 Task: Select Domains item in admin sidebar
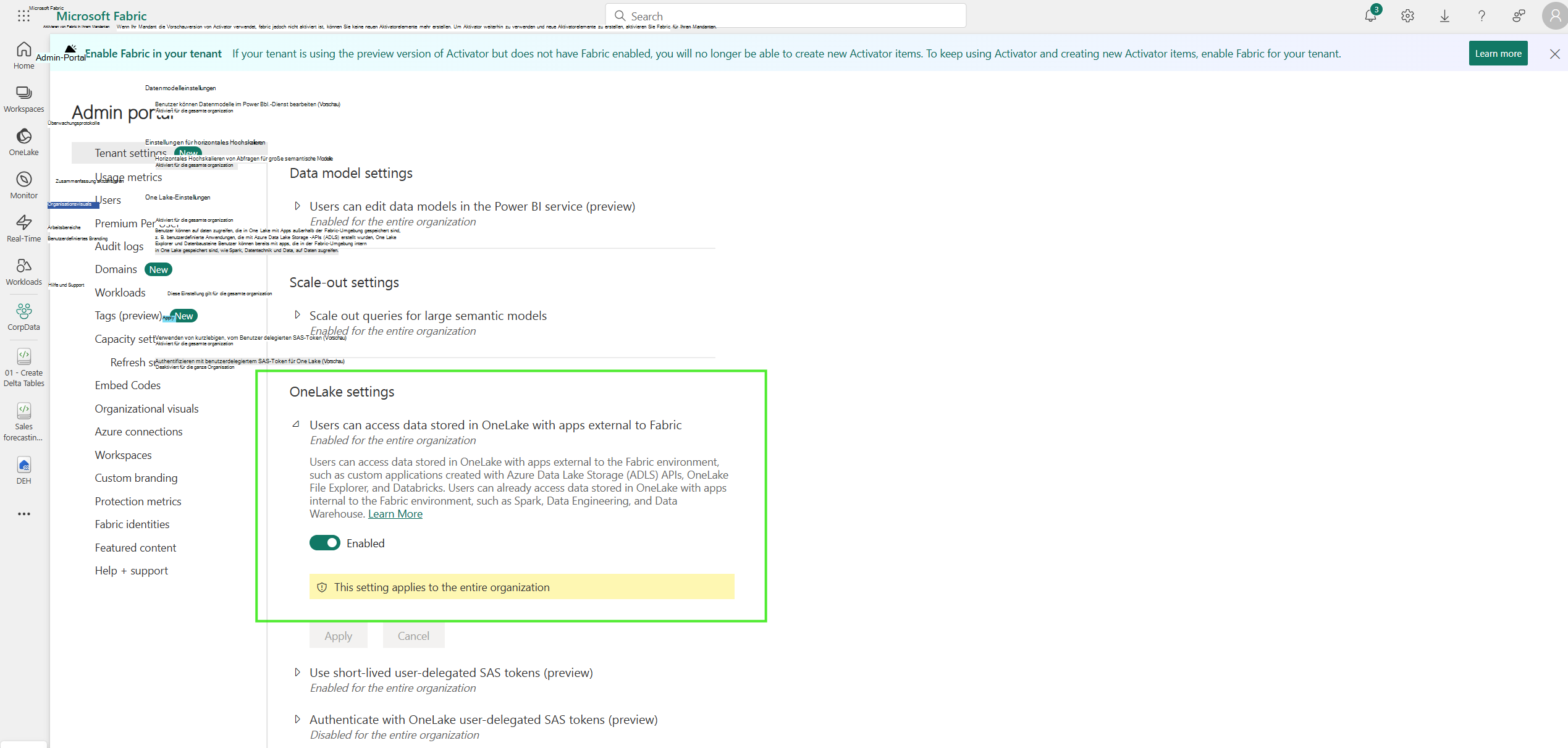(x=115, y=269)
